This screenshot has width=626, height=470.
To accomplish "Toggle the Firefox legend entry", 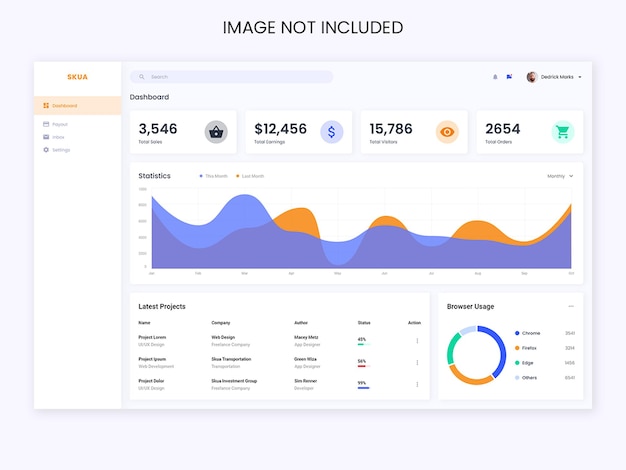I will pyautogui.click(x=526, y=348).
